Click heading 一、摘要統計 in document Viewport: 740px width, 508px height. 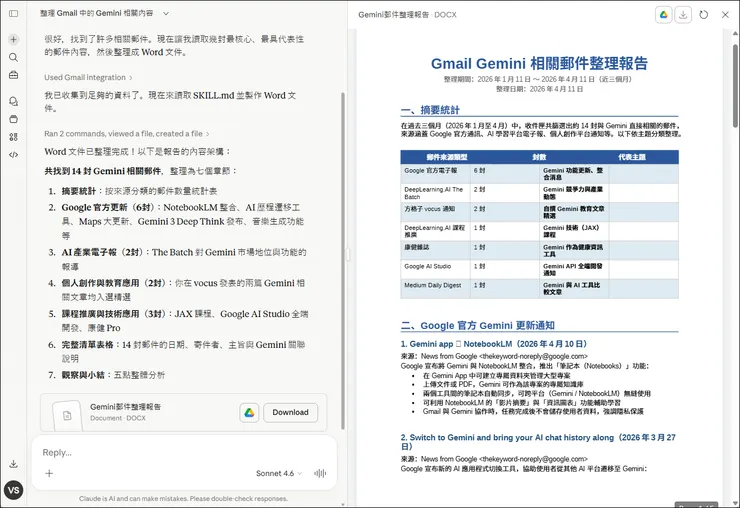[x=430, y=110]
